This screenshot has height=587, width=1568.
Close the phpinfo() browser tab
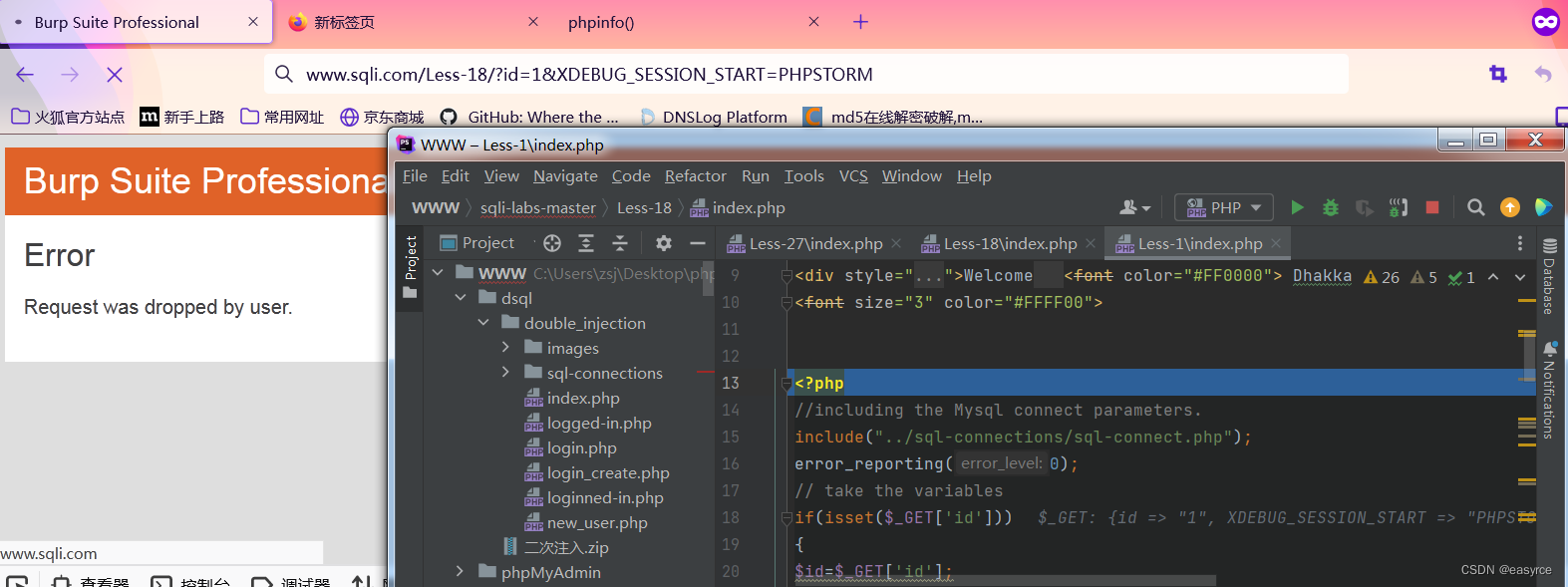pos(813,22)
